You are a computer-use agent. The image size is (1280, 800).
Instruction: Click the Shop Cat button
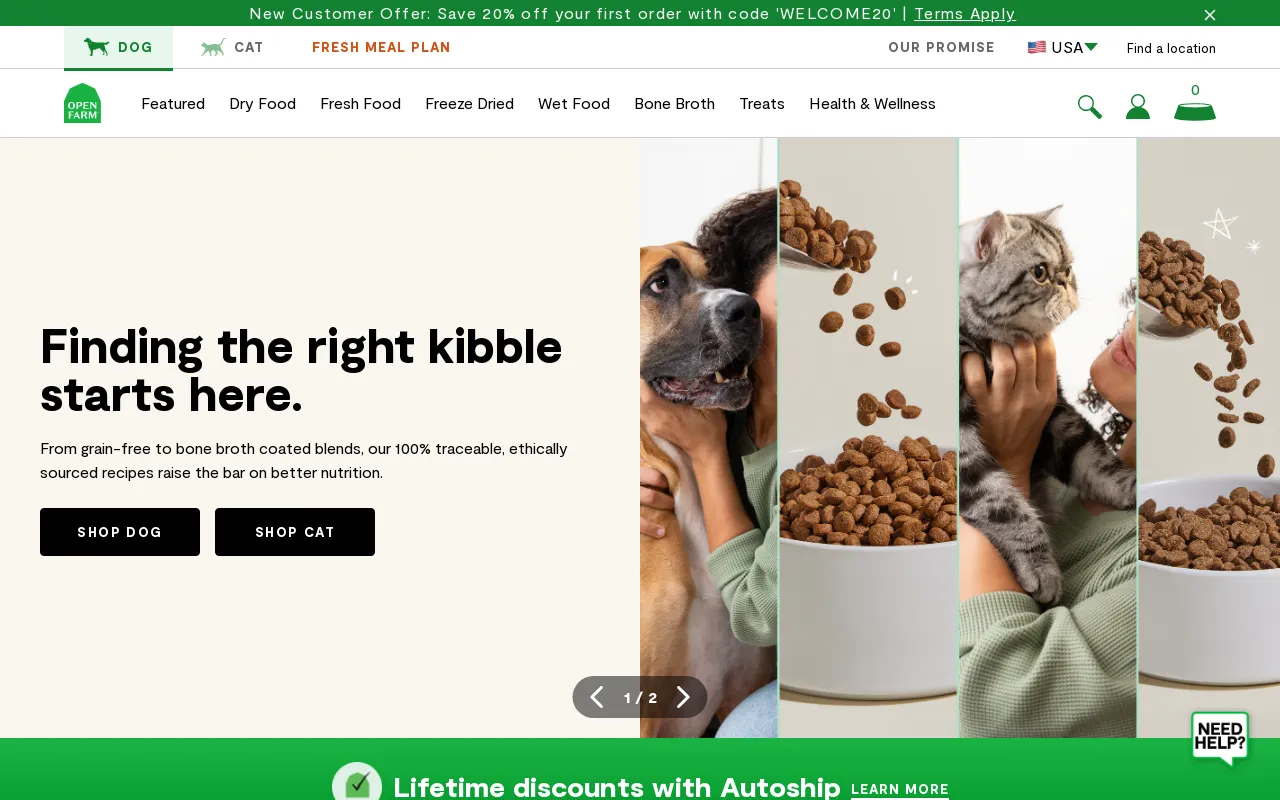click(295, 532)
